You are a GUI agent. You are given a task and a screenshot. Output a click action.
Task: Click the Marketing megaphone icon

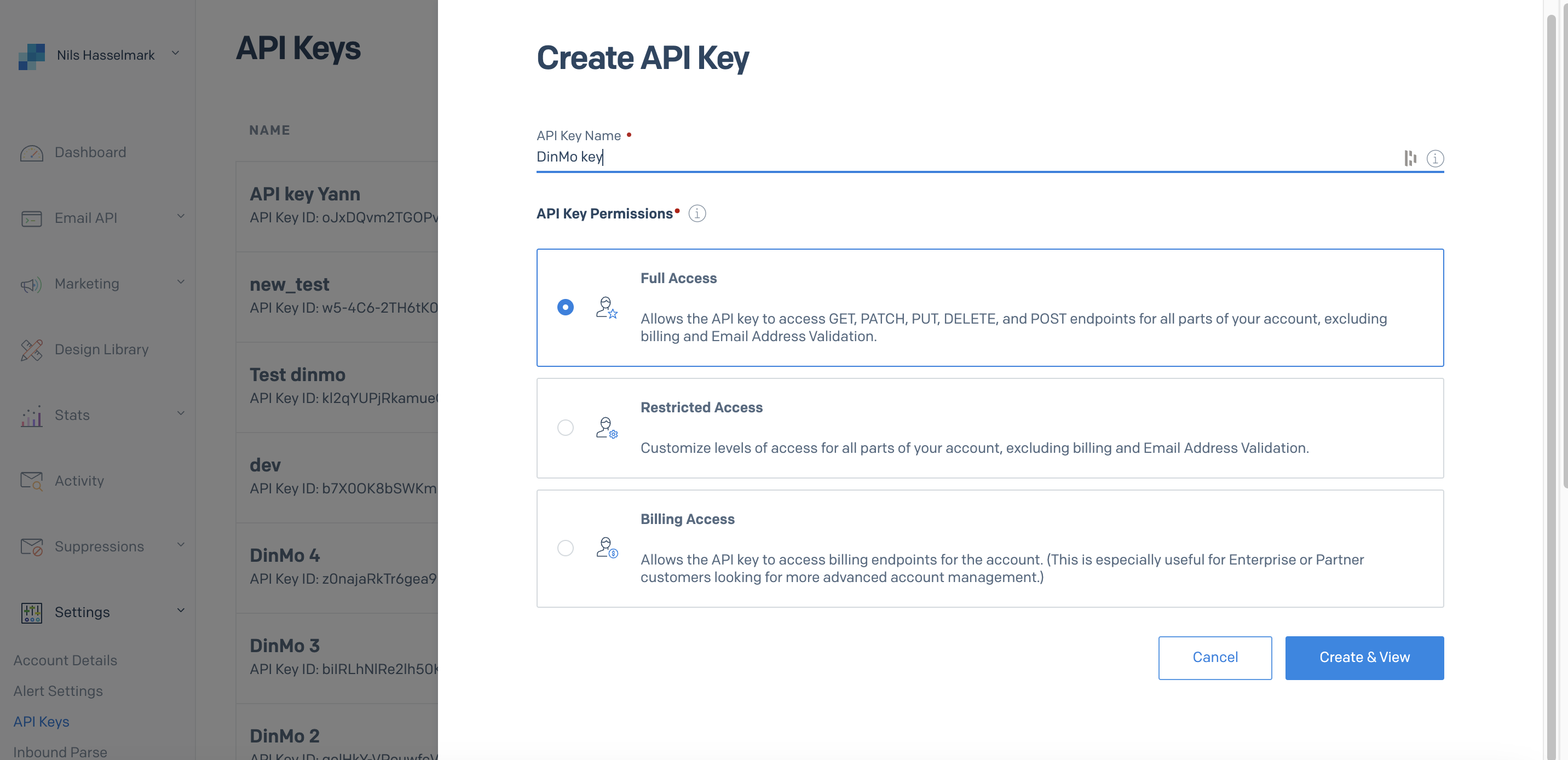coord(31,284)
